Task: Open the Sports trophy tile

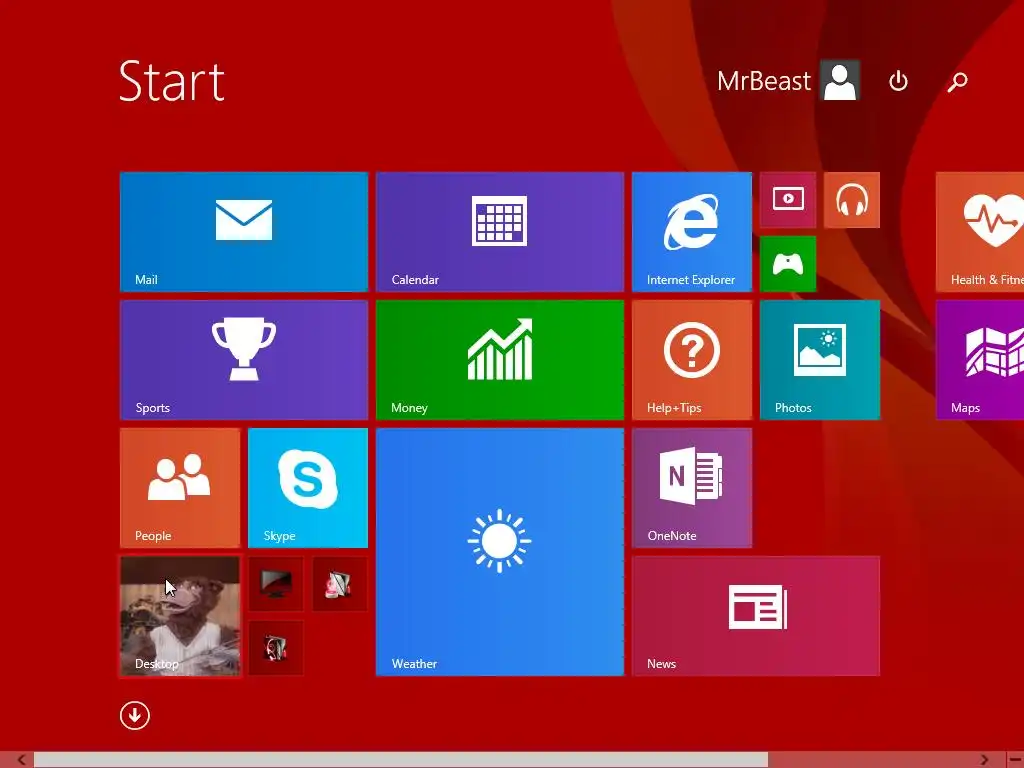Action: coord(244,360)
